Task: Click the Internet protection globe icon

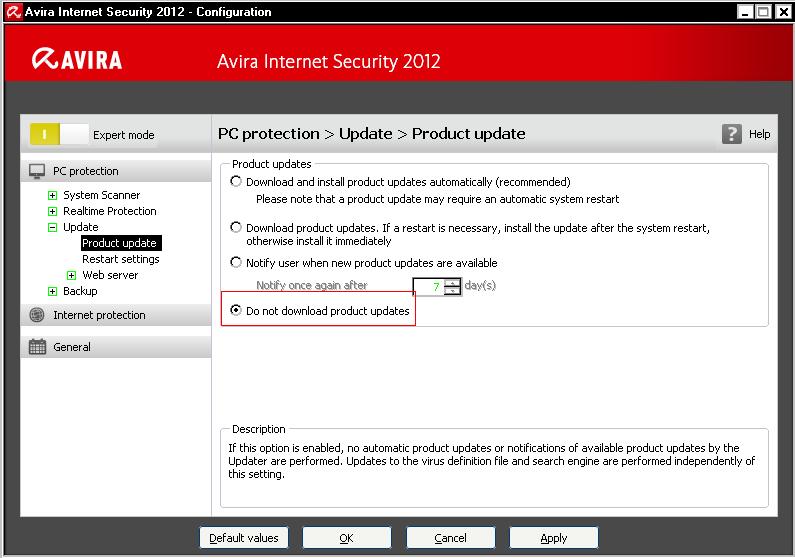Action: pos(37,315)
